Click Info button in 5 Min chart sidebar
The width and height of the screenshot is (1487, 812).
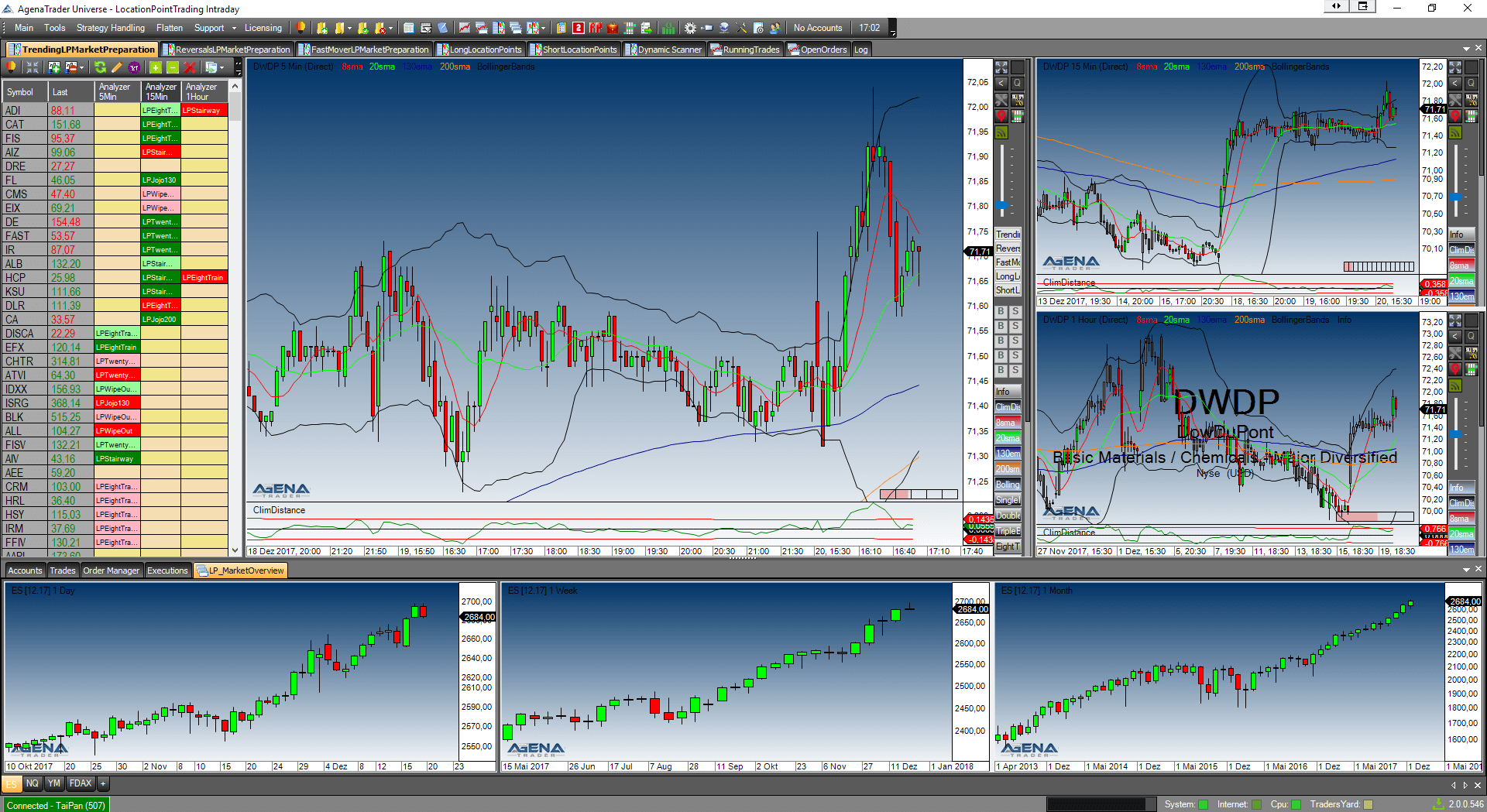click(x=1008, y=392)
